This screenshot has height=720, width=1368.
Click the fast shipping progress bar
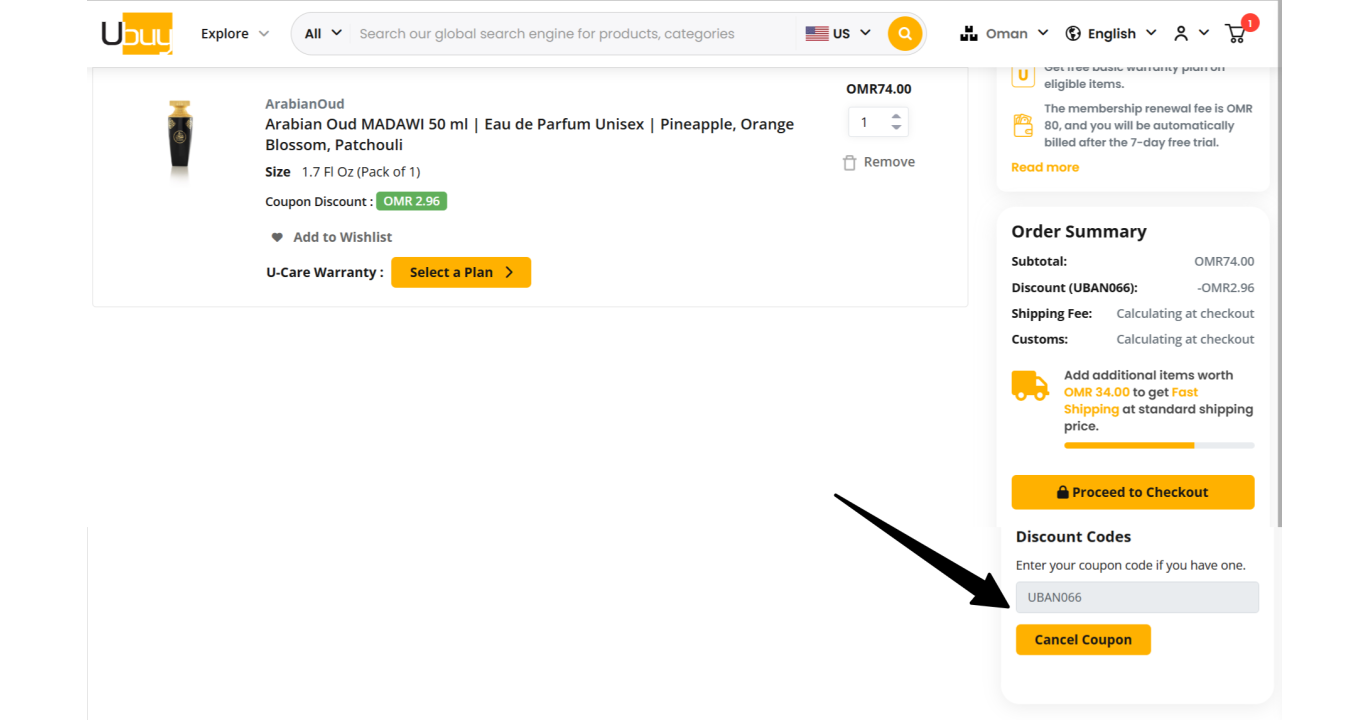point(1159,445)
